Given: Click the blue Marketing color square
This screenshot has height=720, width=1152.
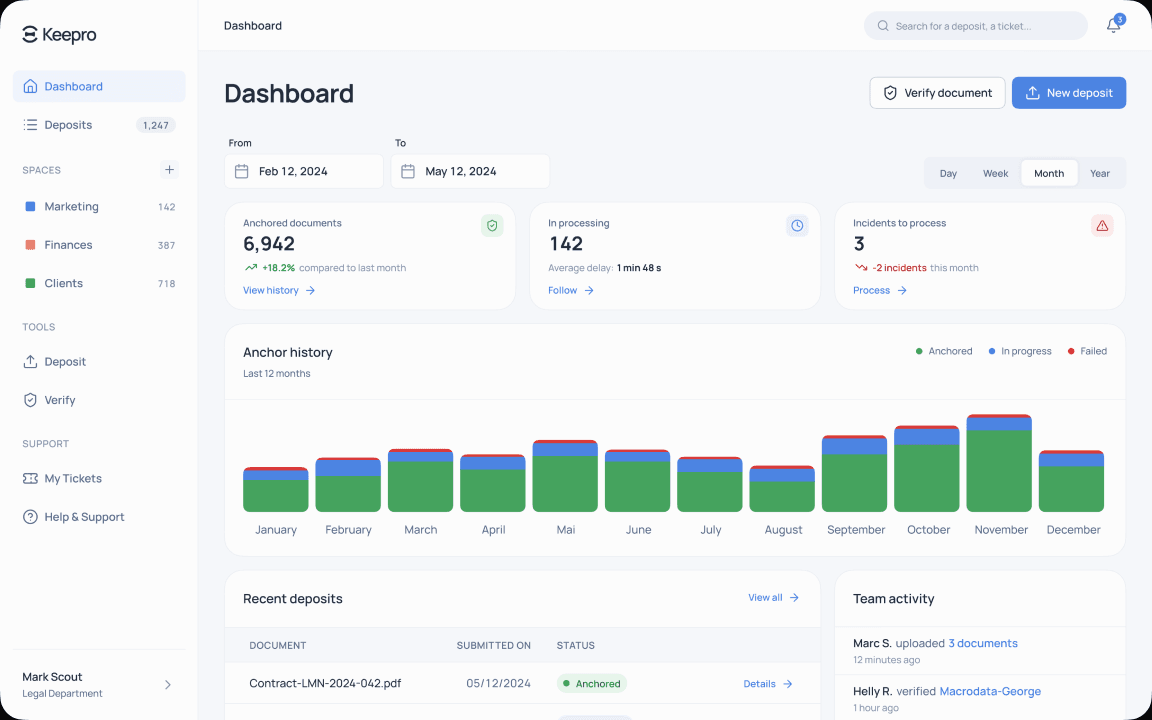Looking at the screenshot, I should click(x=30, y=206).
